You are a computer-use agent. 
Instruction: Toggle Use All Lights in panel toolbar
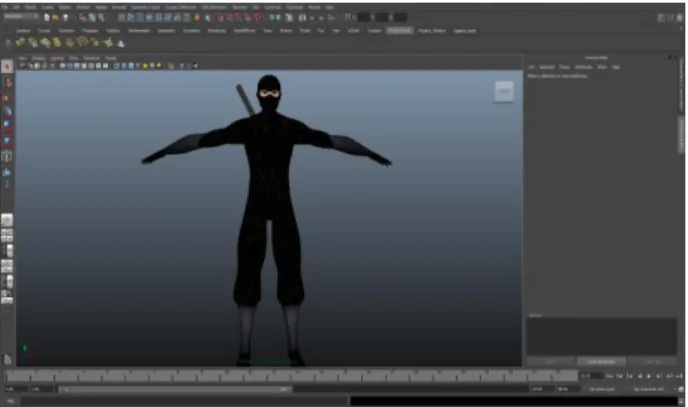coord(145,66)
